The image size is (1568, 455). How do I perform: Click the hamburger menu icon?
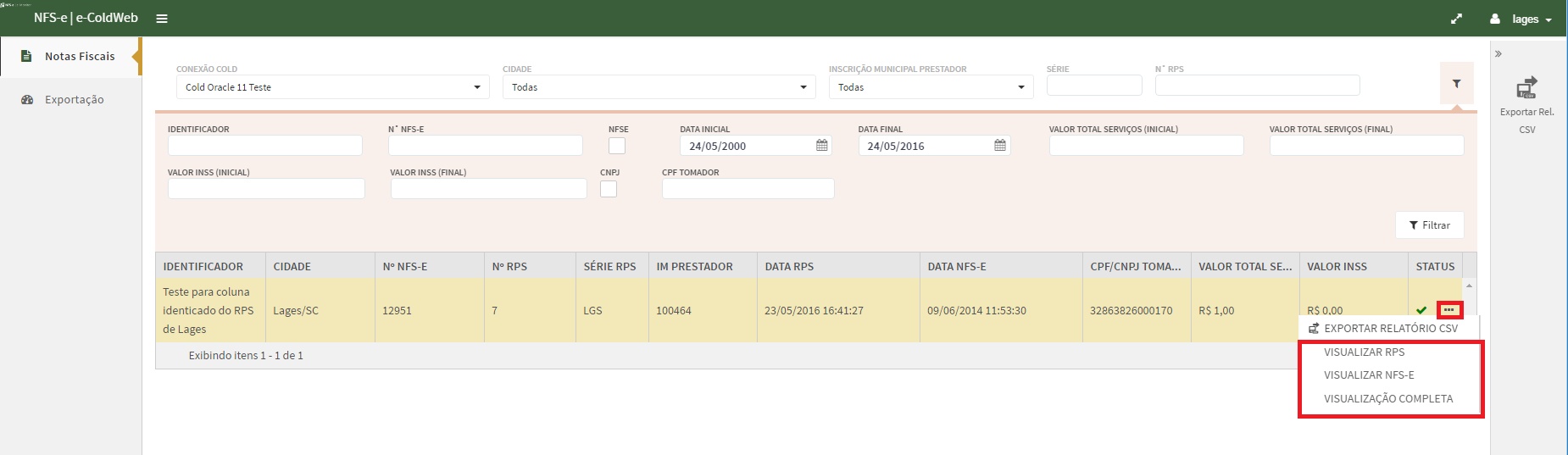(162, 19)
